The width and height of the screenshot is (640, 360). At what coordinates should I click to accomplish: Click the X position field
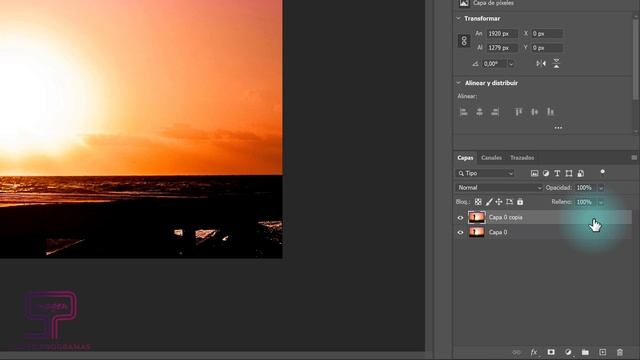(x=547, y=33)
